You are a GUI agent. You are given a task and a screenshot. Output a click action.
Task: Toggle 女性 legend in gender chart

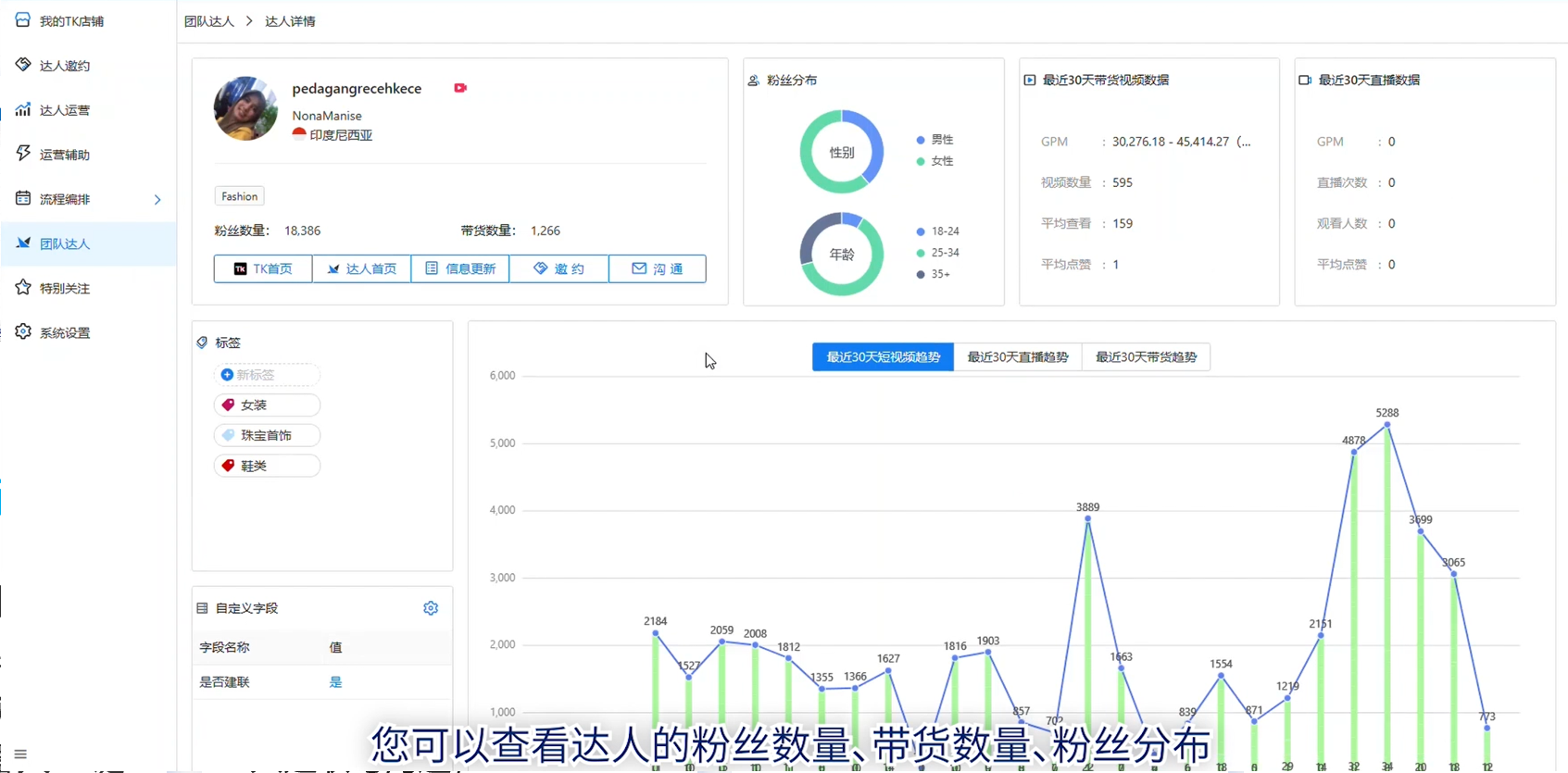tap(935, 161)
